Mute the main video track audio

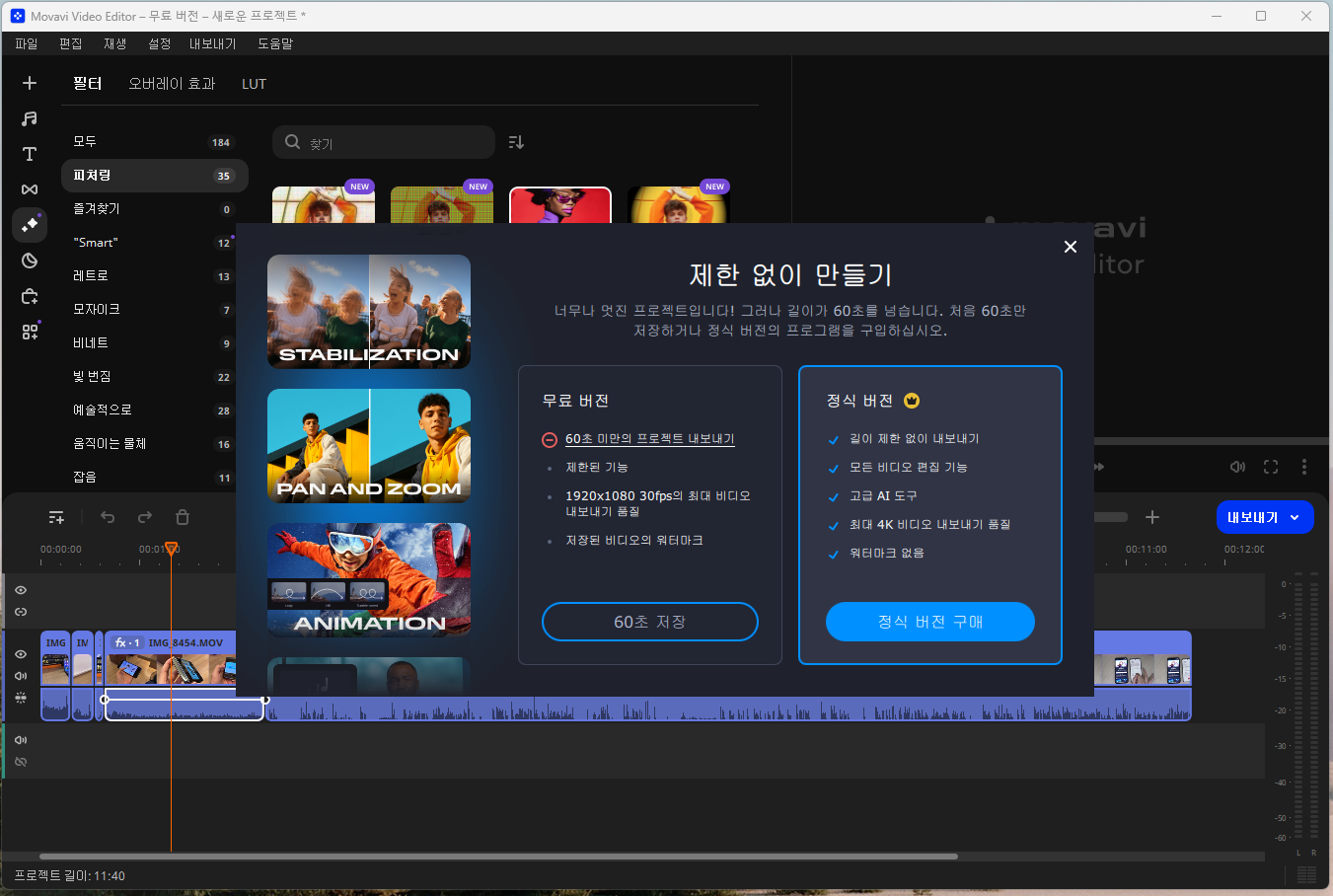(21, 676)
